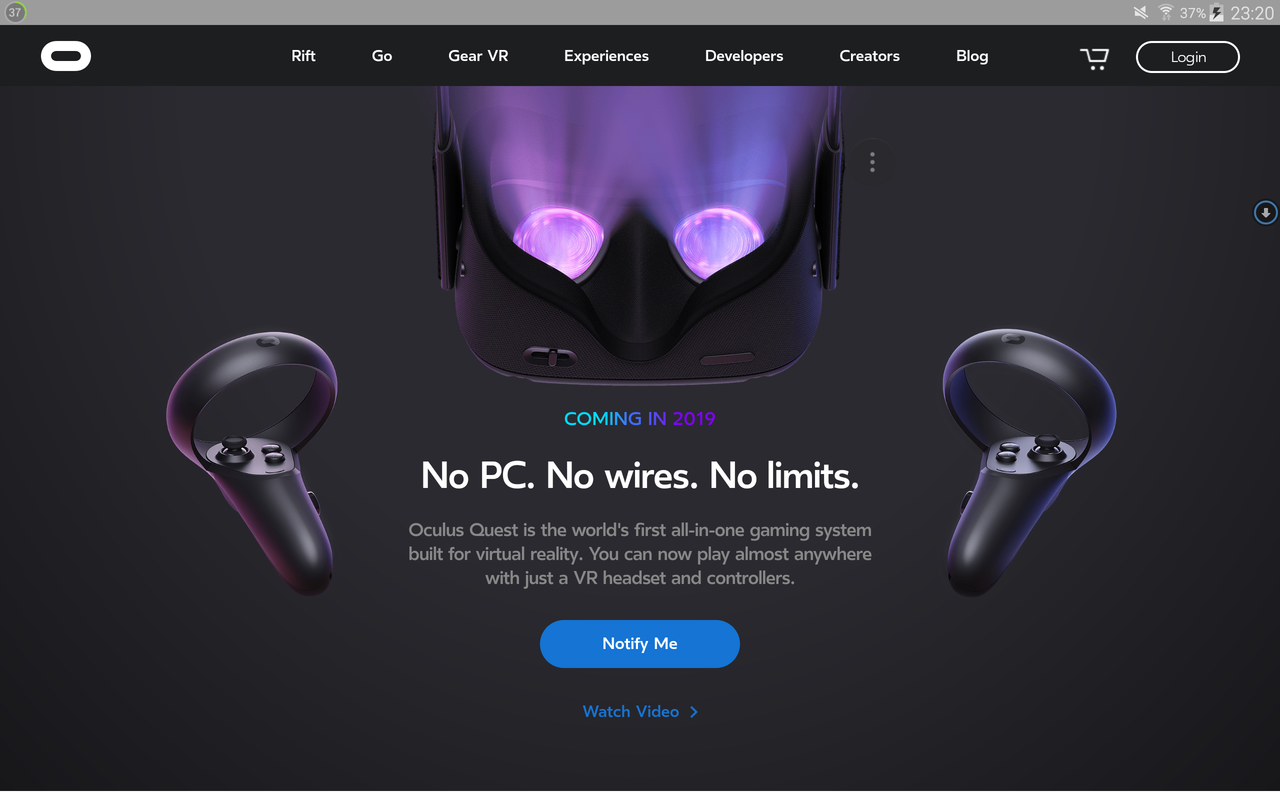Click the chevron next to Watch Video
This screenshot has width=1280, height=800.
(694, 712)
